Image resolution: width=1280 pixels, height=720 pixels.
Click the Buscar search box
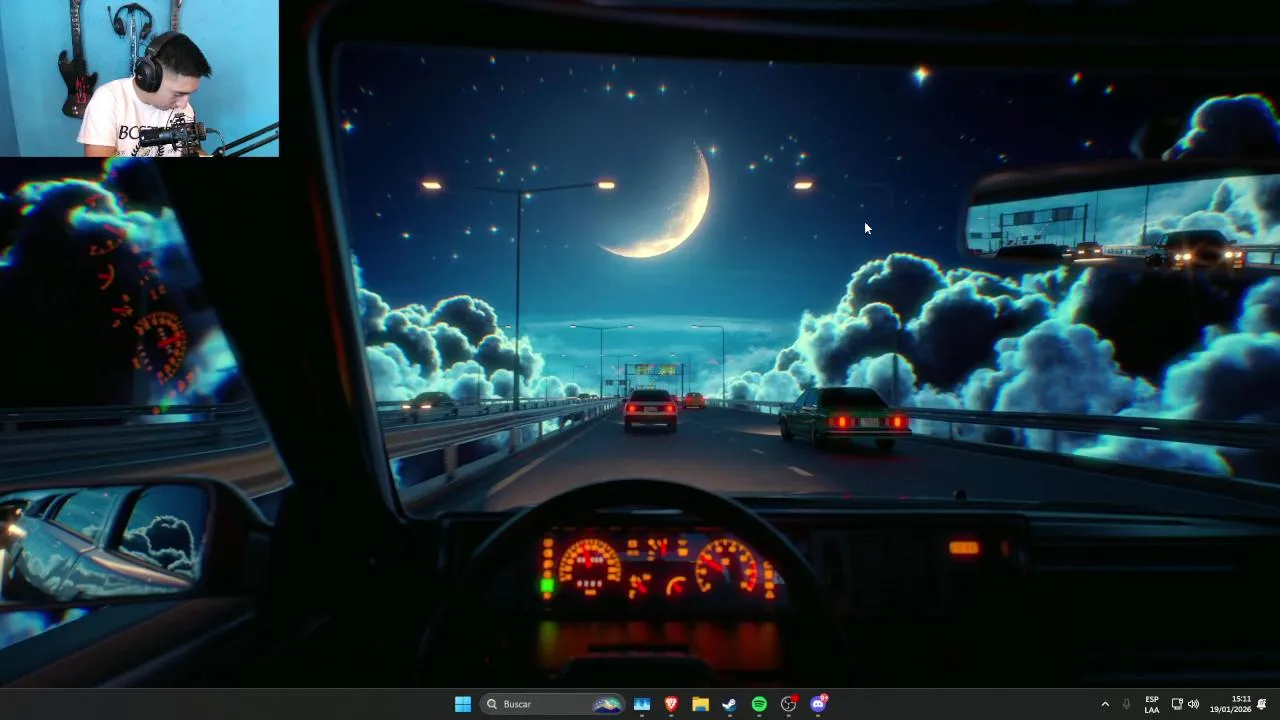coord(553,704)
